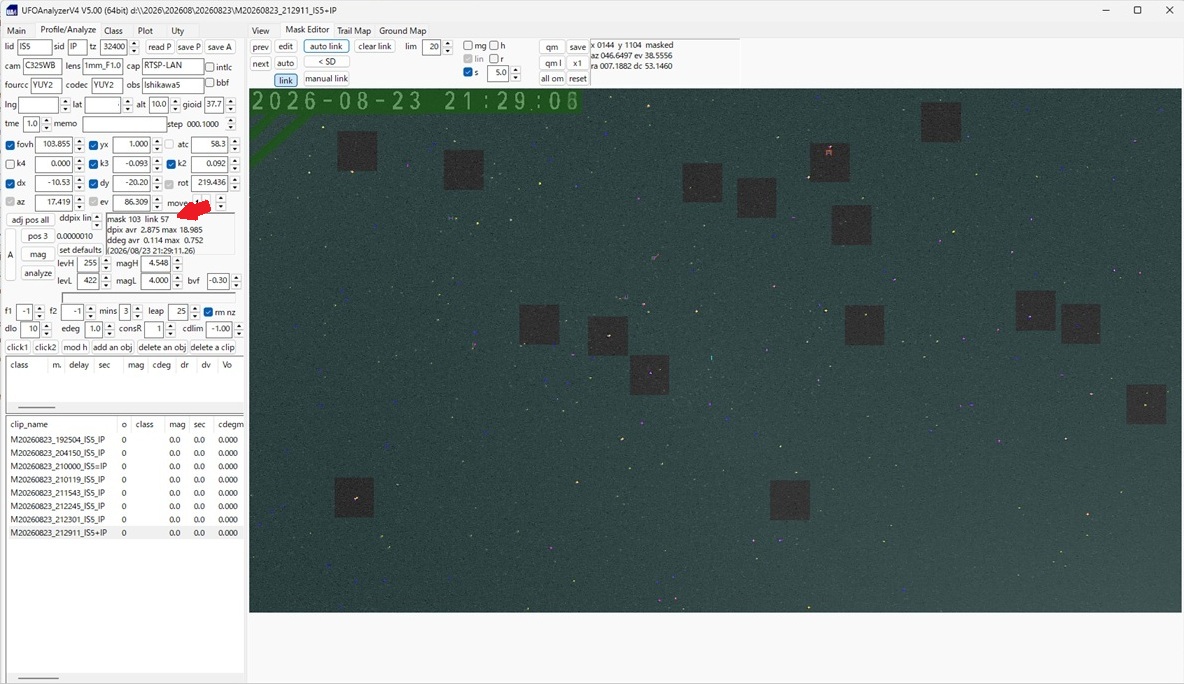This screenshot has width=1184, height=684.
Task: Click the pos 3 button
Action: [x=38, y=236]
